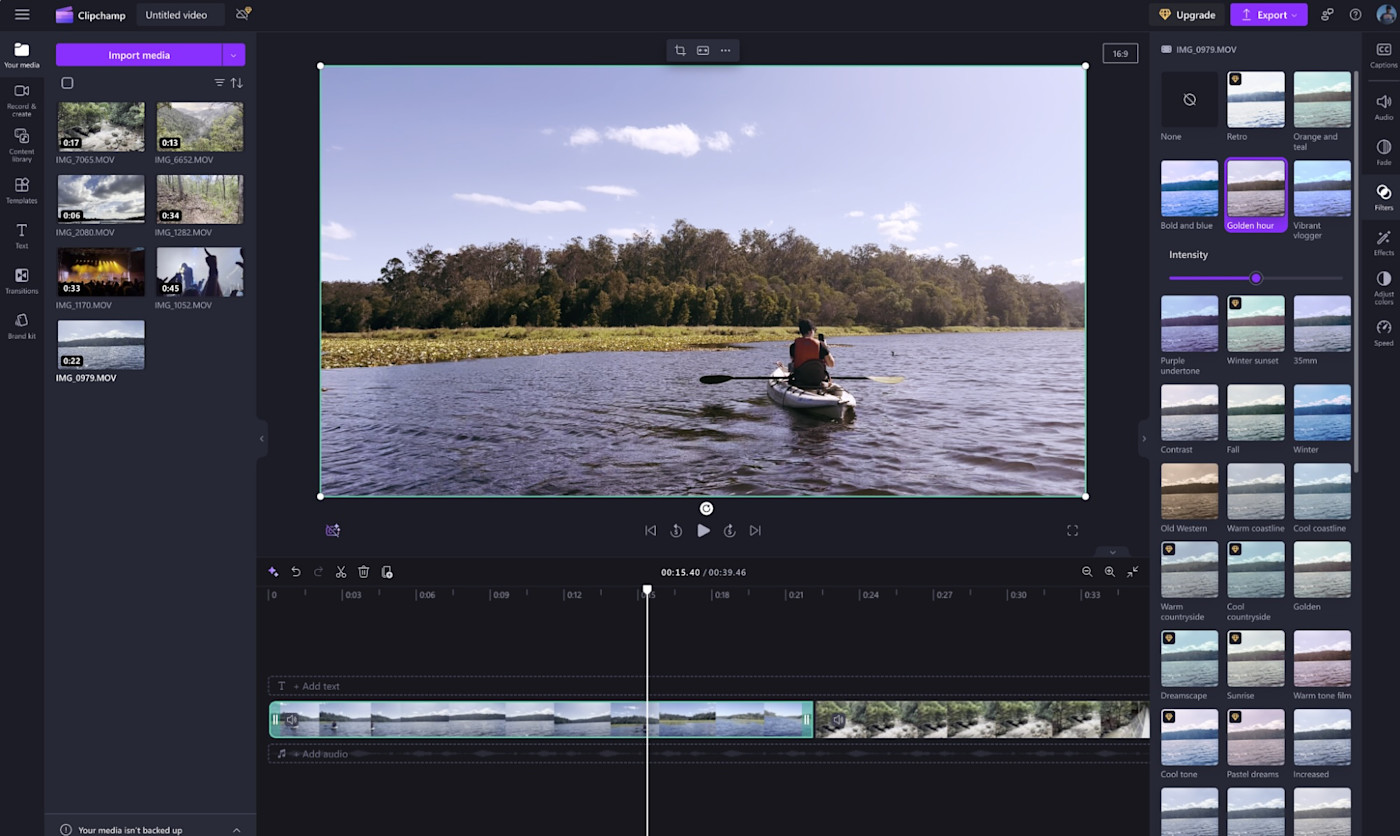
Task: Open the Fade panel
Action: [1384, 152]
